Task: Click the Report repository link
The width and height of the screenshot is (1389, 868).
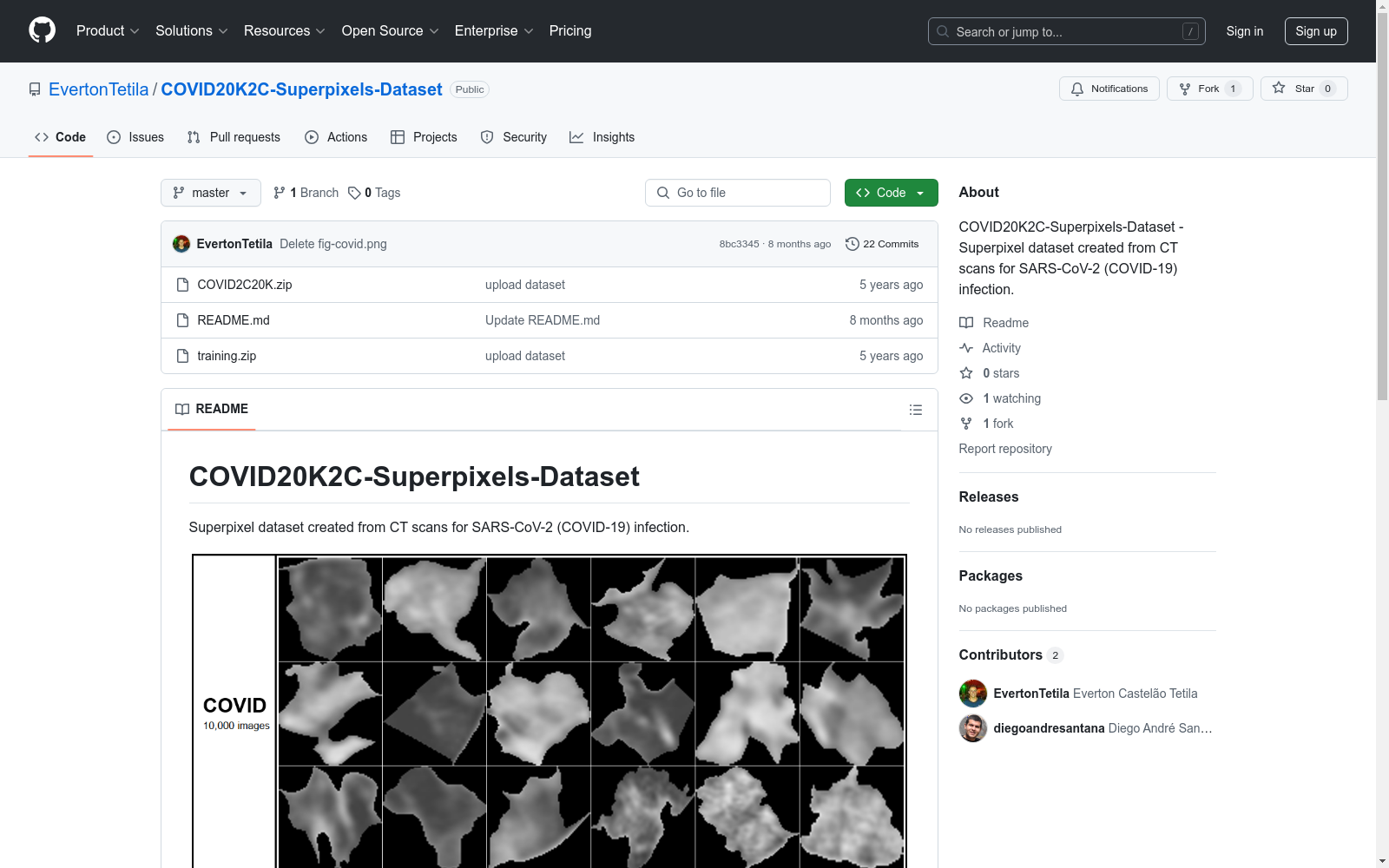Action: coord(1005,449)
